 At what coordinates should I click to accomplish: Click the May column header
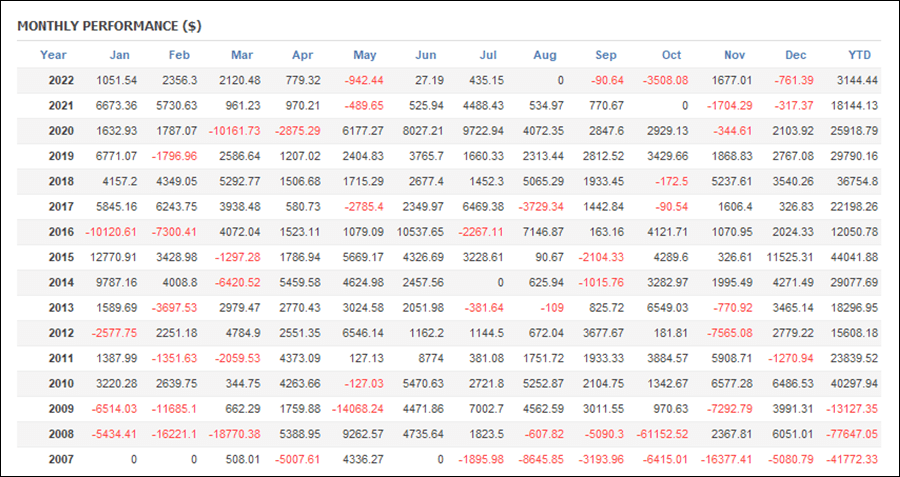point(367,55)
